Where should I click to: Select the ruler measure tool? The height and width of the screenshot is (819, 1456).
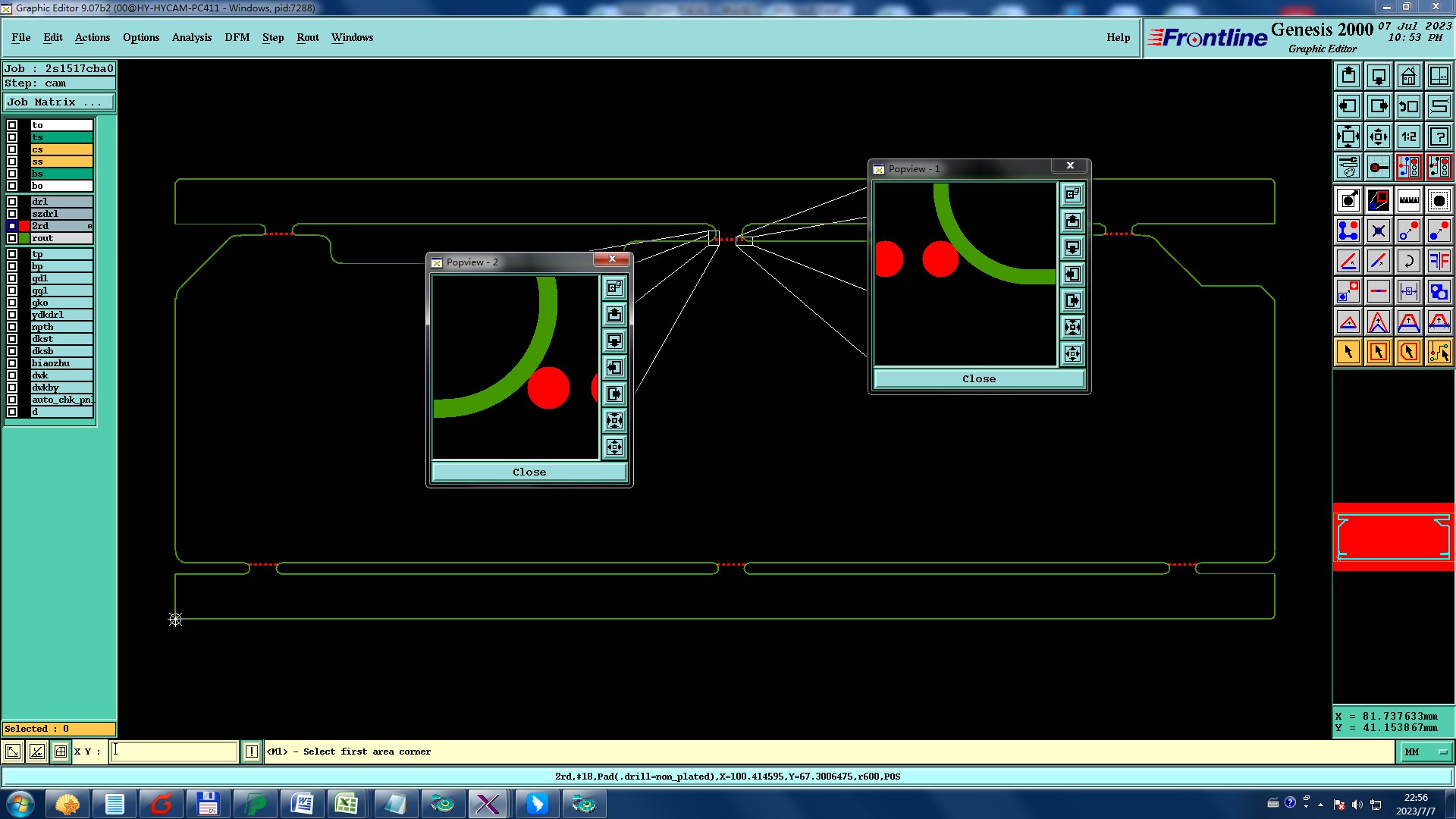(1408, 200)
